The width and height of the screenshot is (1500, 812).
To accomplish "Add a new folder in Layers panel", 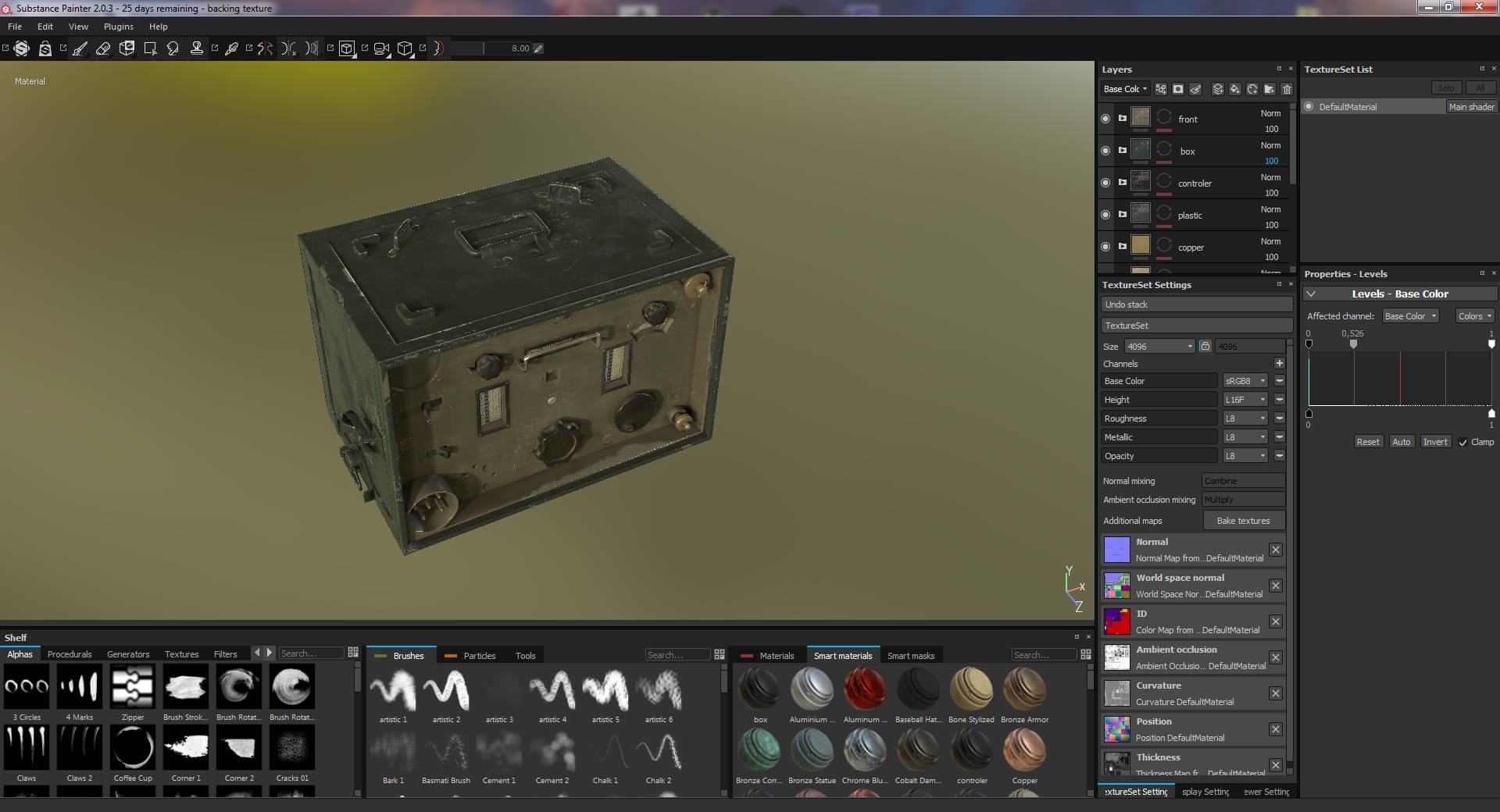I will click(x=1269, y=89).
